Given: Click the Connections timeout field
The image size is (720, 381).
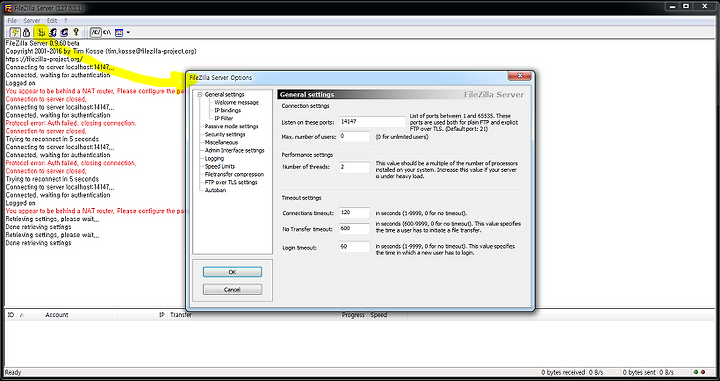Looking at the screenshot, I should 354,213.
